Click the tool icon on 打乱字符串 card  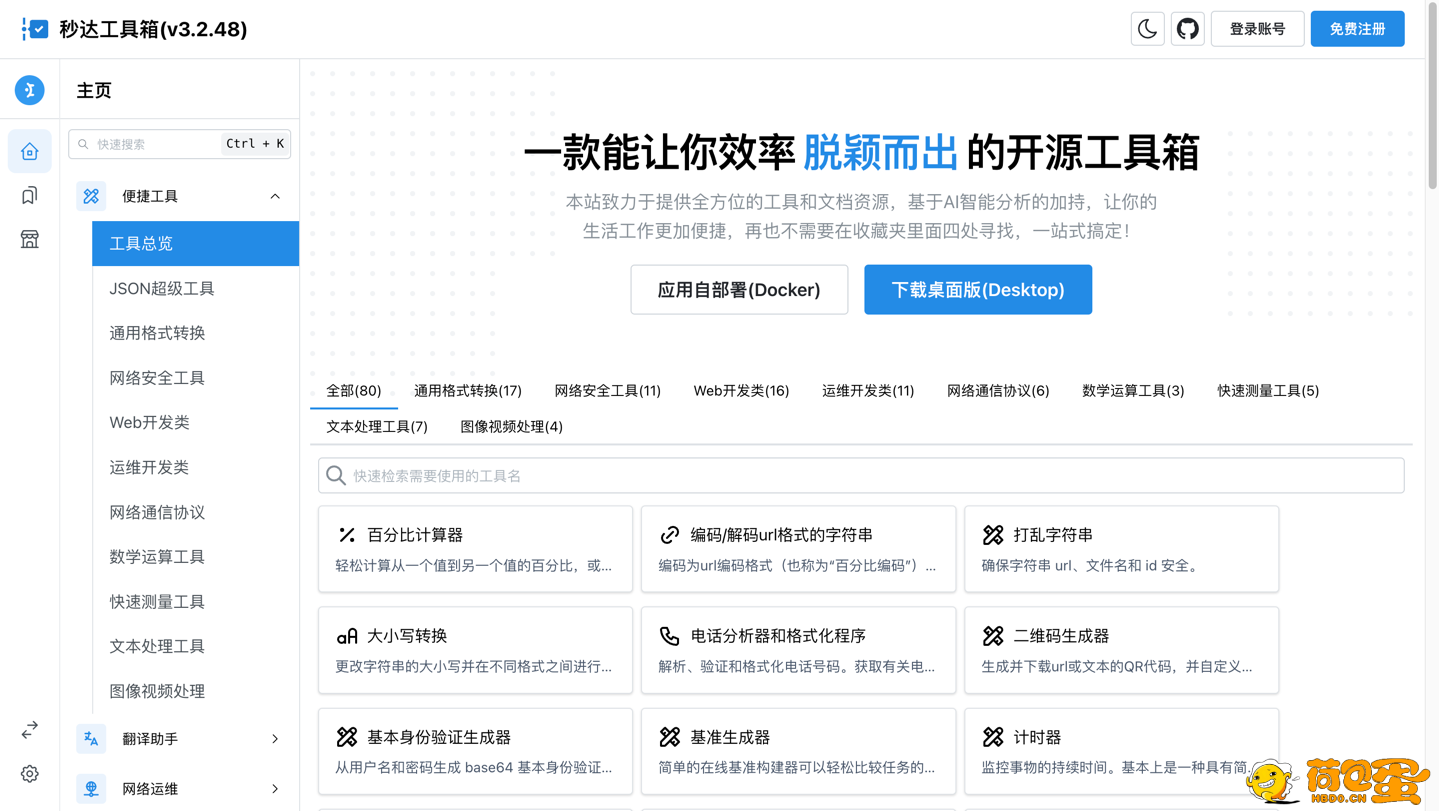pos(993,535)
